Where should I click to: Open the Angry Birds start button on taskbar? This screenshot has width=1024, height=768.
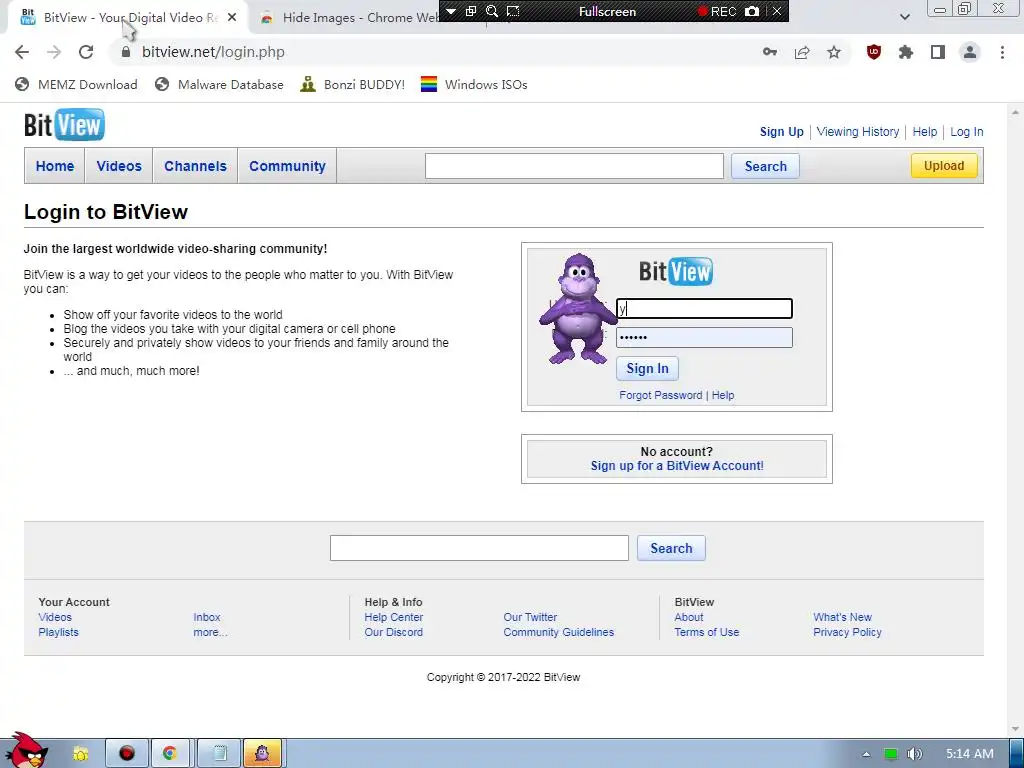point(25,751)
